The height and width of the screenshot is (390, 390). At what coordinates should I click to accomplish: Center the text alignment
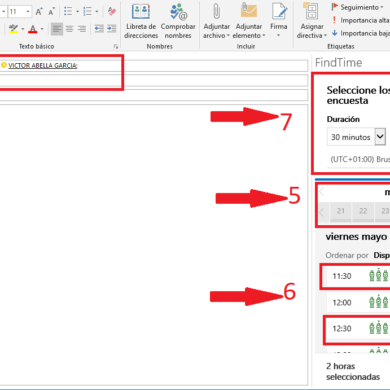pyautogui.click(x=69, y=29)
